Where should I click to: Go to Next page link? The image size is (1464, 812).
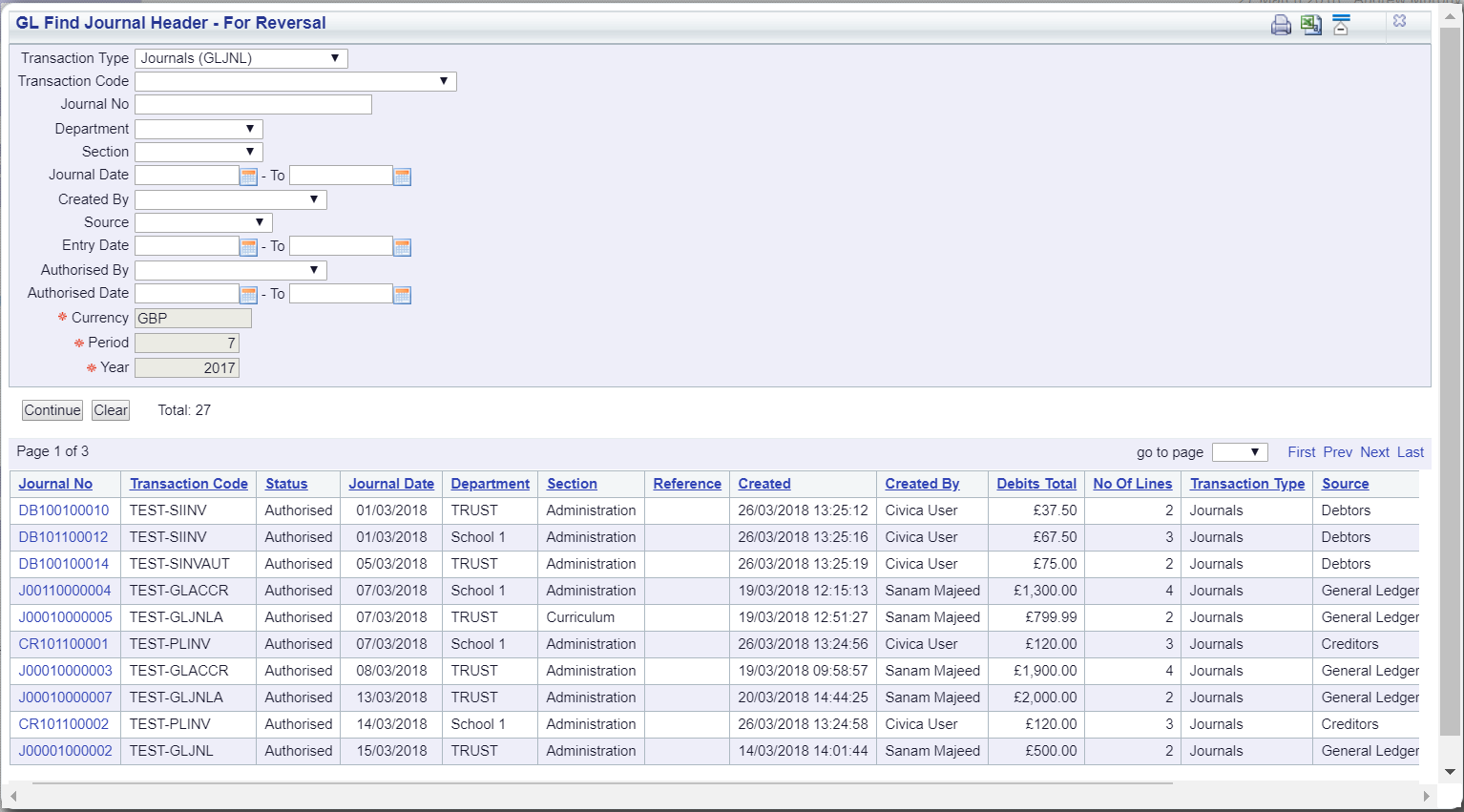1375,452
